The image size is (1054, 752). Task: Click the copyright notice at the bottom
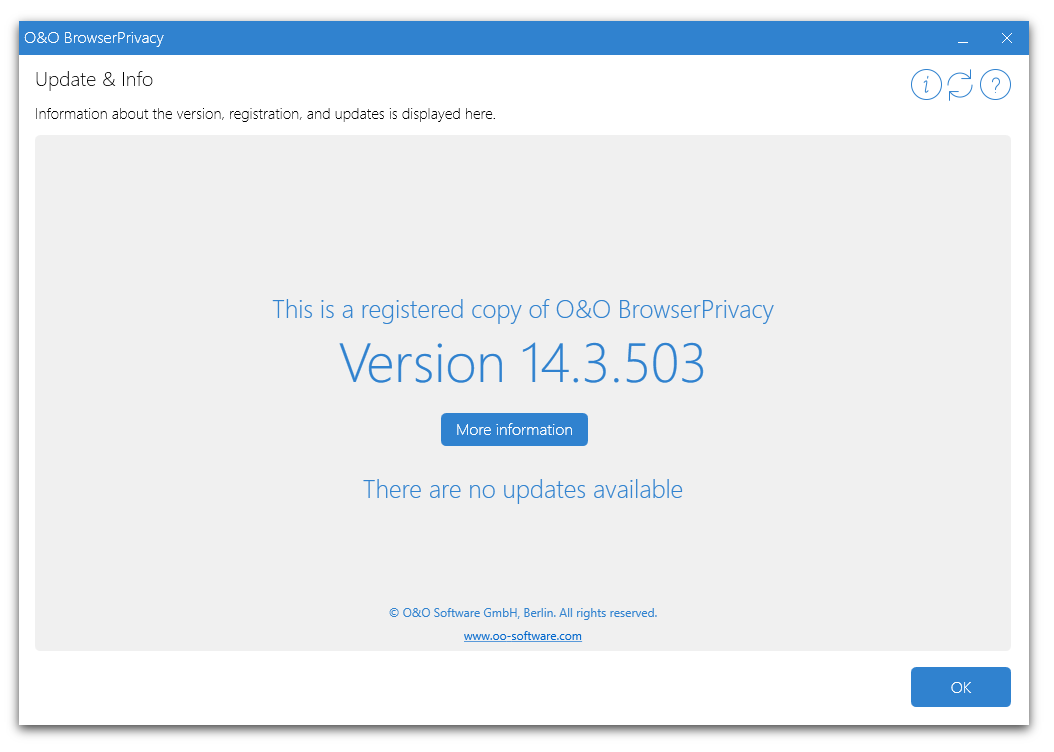pos(522,612)
